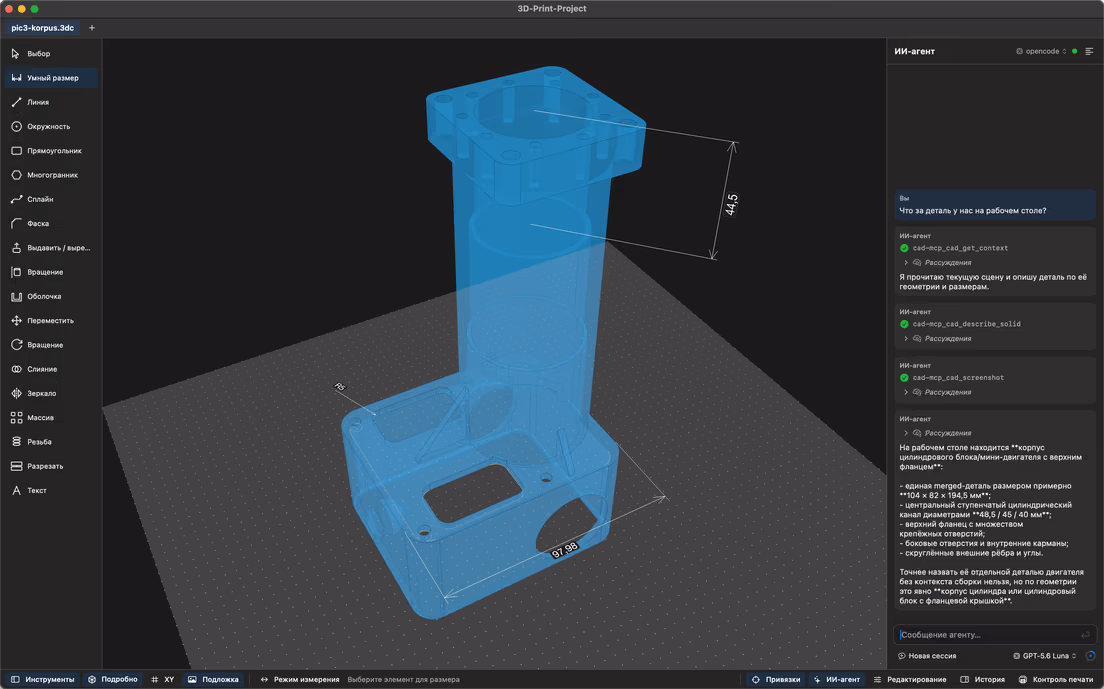Select the Прямоугольник rectangle tool
1104x689 pixels.
[51, 151]
